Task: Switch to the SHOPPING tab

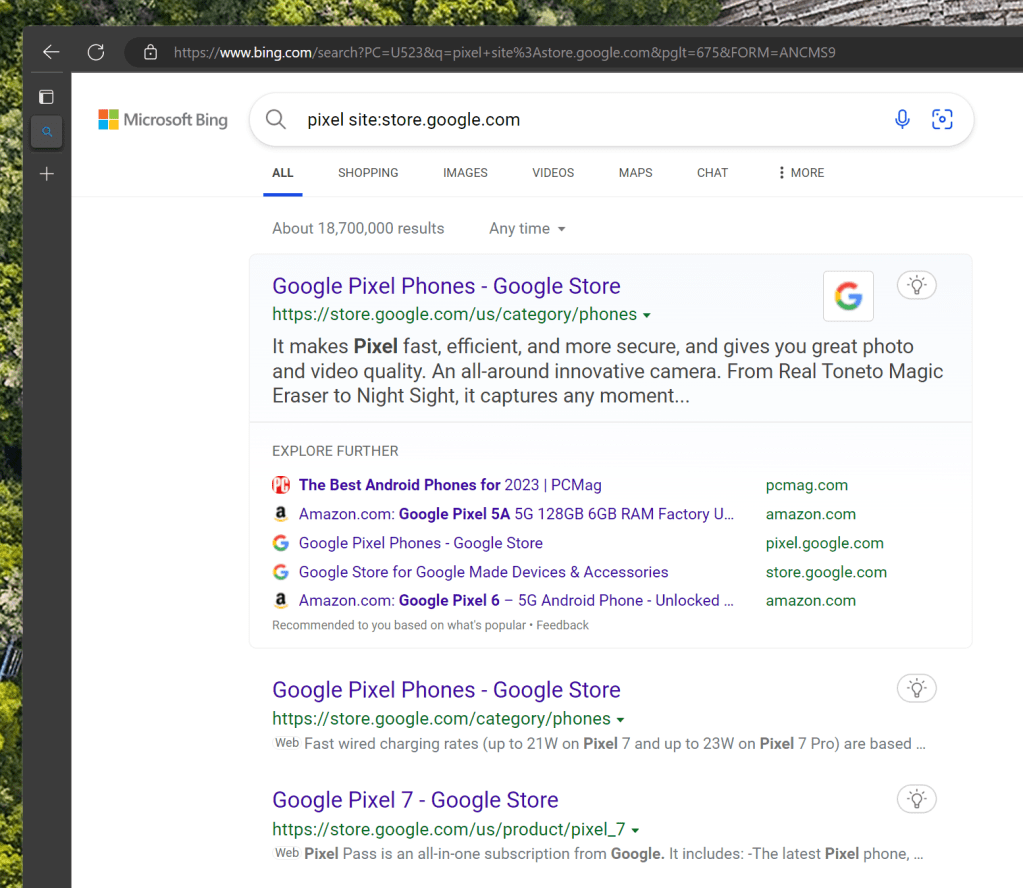Action: pyautogui.click(x=368, y=173)
